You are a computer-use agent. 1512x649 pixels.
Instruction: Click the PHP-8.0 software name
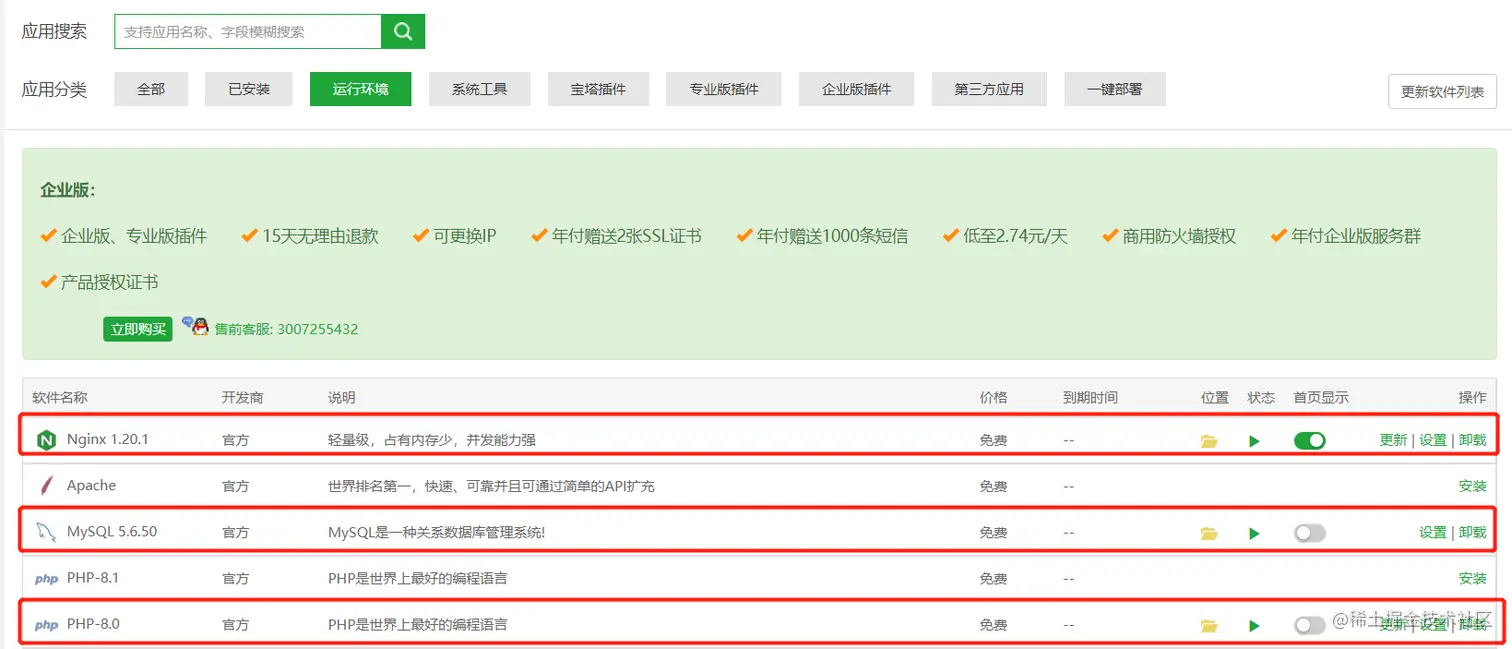click(93, 624)
